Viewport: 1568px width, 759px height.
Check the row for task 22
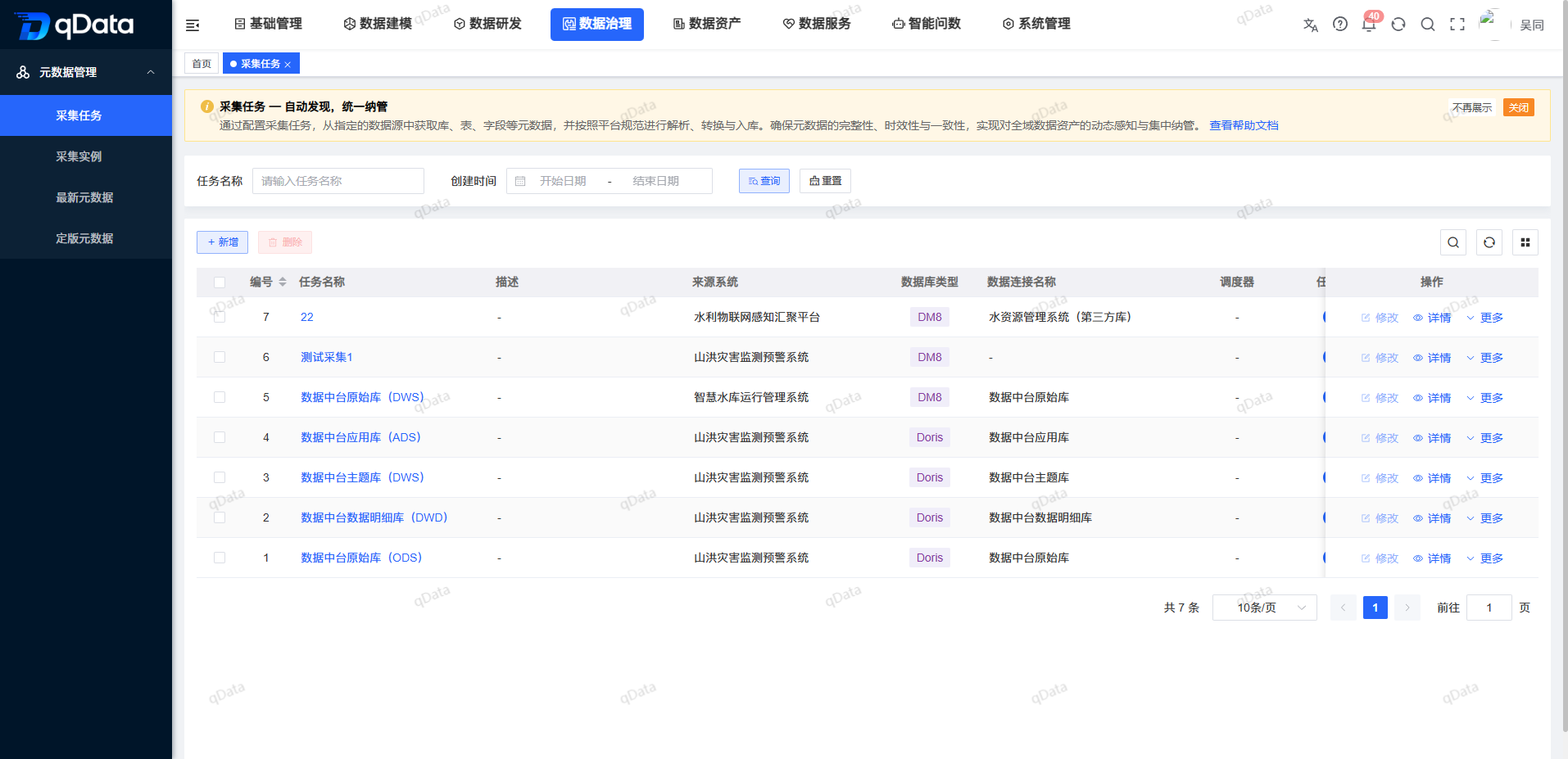point(220,317)
